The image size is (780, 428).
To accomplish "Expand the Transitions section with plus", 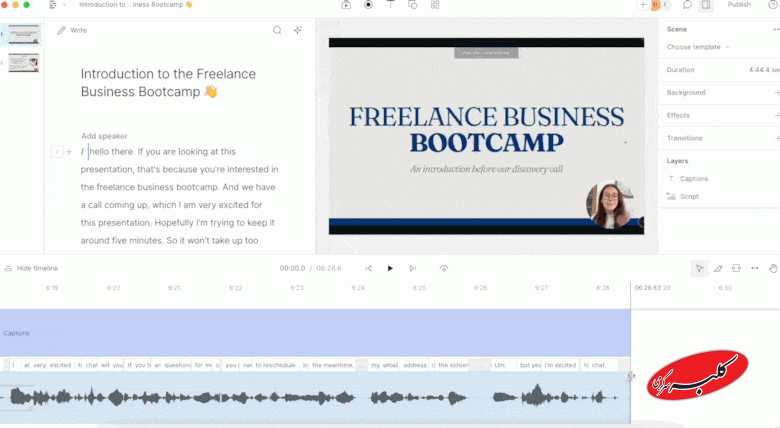I will click(x=776, y=138).
